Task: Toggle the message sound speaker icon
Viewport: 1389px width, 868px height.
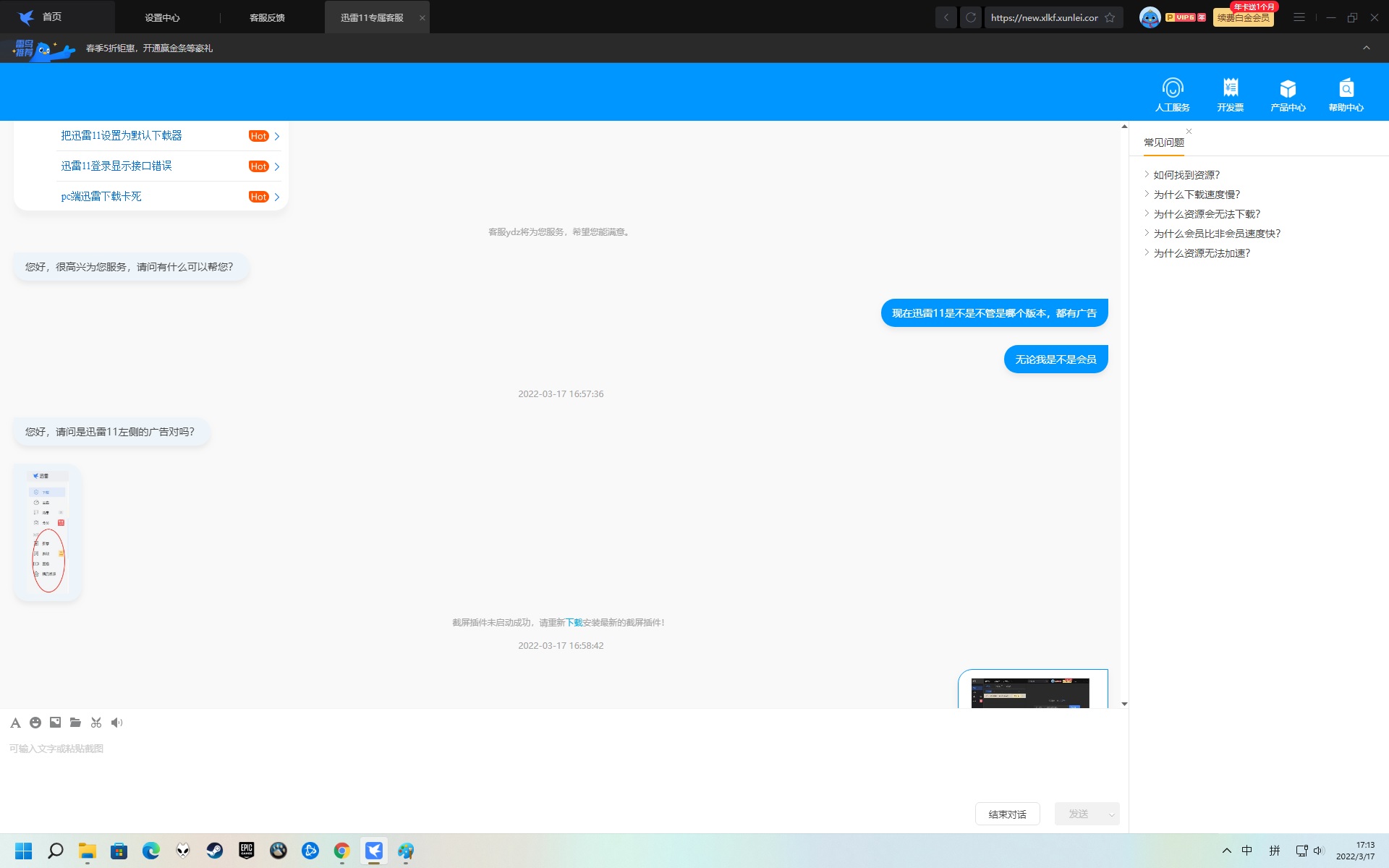Action: [116, 723]
